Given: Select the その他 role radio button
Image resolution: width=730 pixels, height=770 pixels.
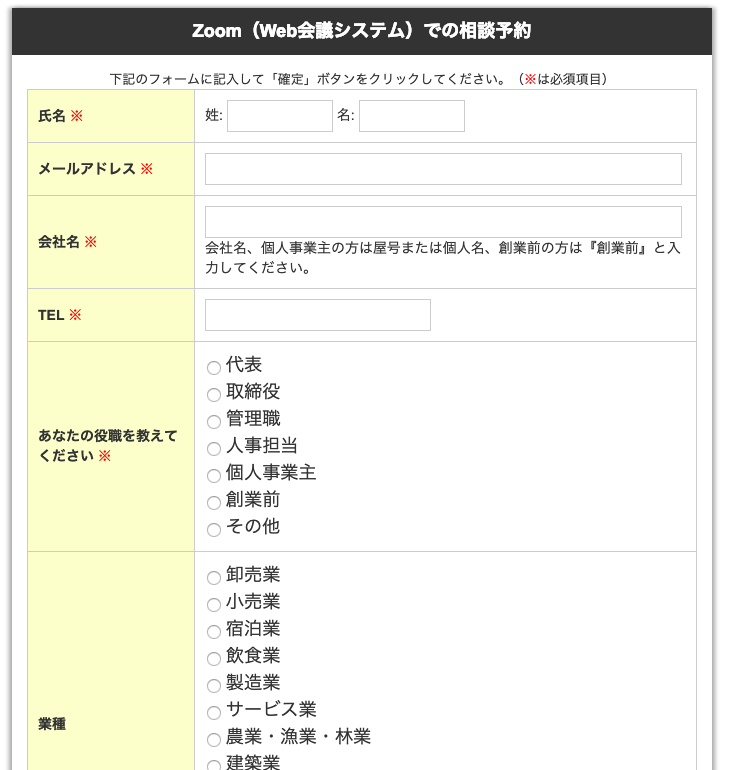Looking at the screenshot, I should coord(214,529).
